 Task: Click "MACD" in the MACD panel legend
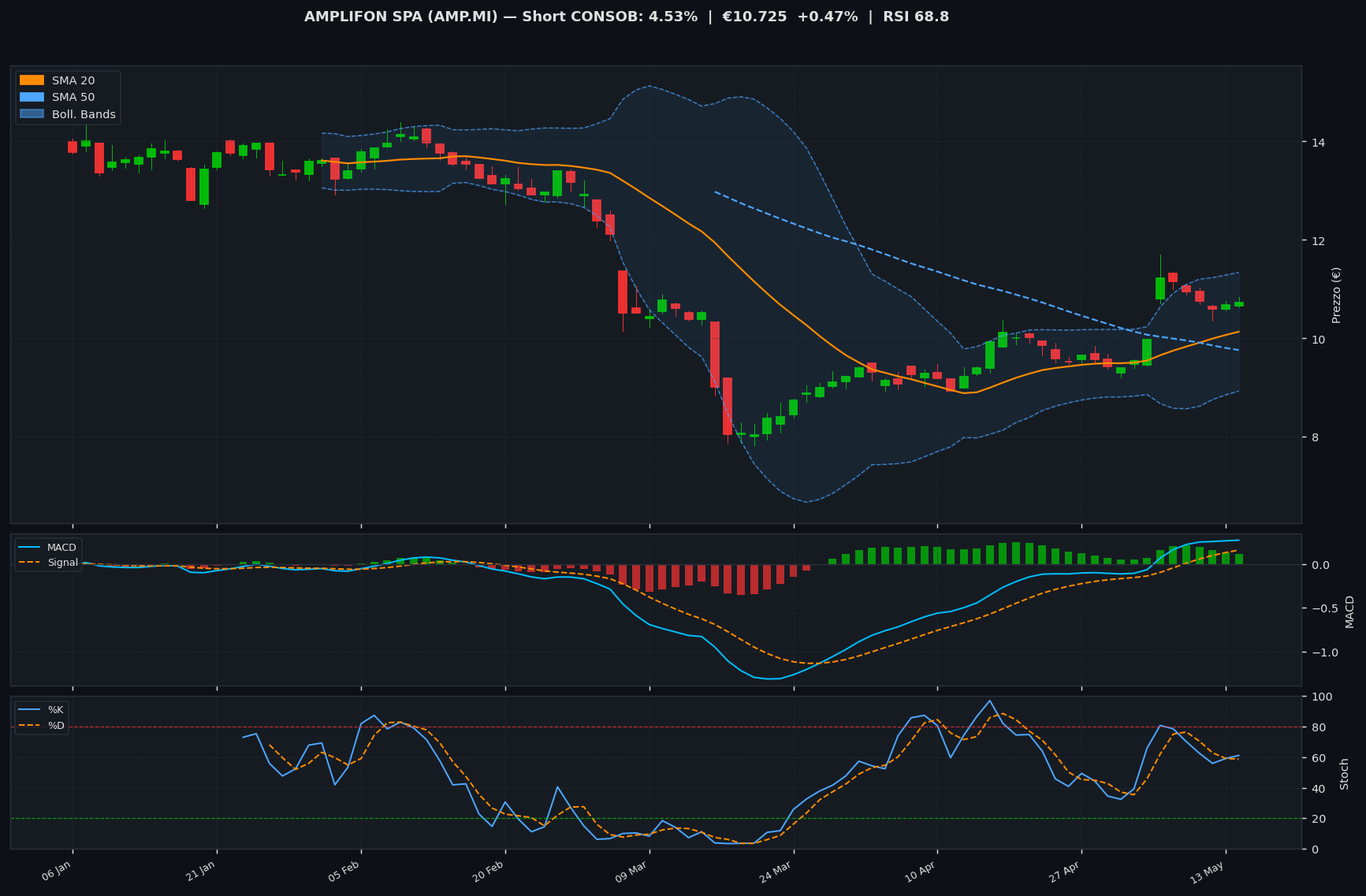pos(61,548)
